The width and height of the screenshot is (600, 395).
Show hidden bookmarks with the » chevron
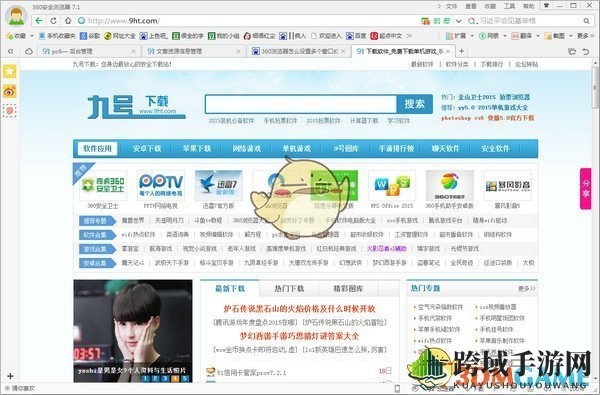[x=409, y=36]
